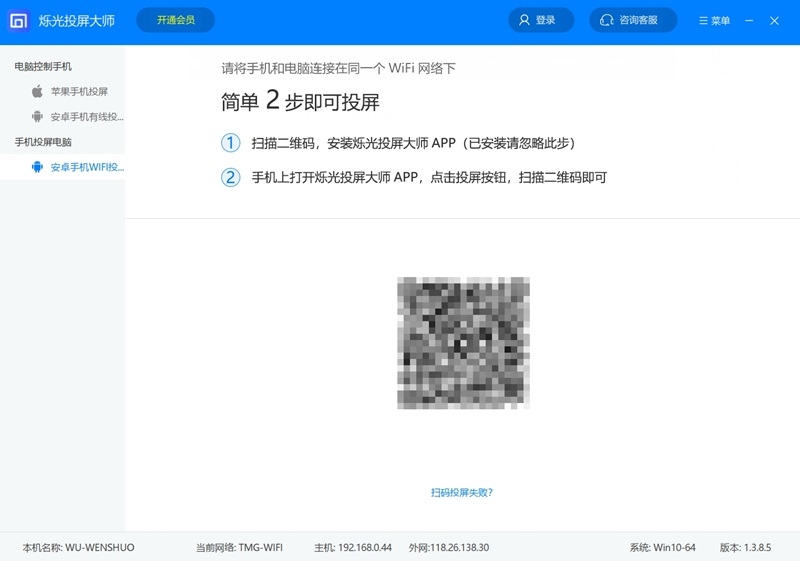Click the QR code image
The image size is (800, 561).
click(x=463, y=343)
